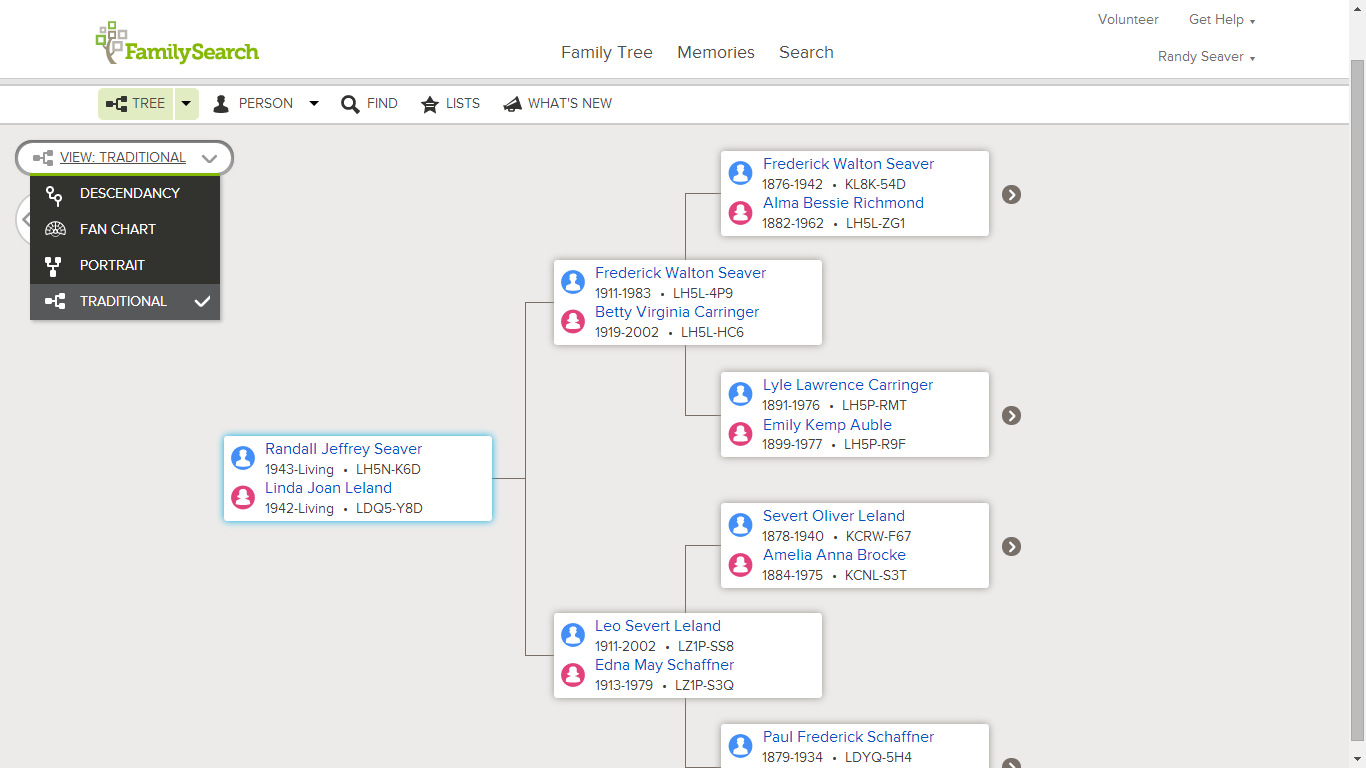Click the Volunteer link

[1128, 19]
